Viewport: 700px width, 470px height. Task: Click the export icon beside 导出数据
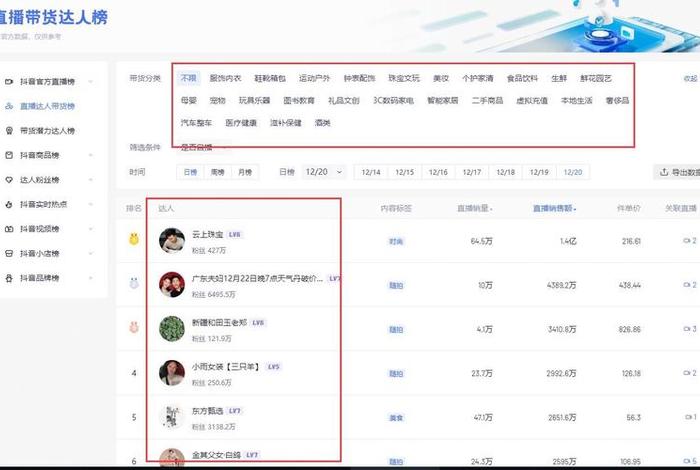click(x=664, y=172)
